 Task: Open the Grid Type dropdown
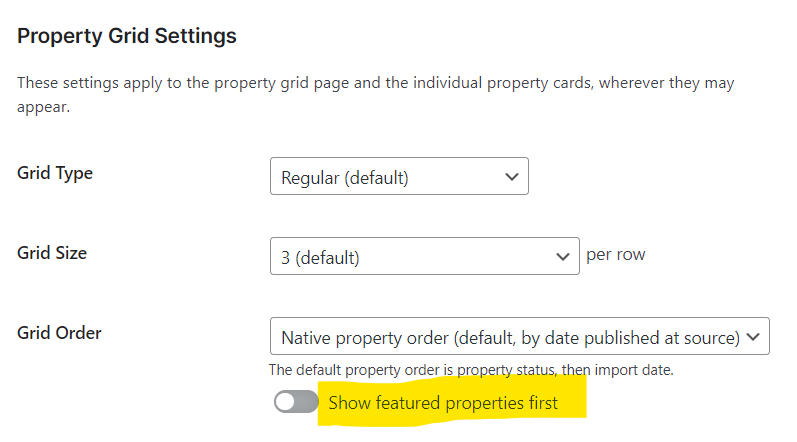(398, 178)
